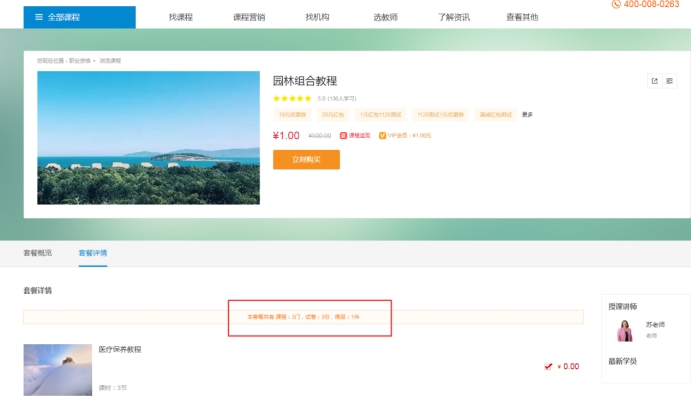
Task: Open the 全部课程 hamburger menu icon
Action: pos(39,17)
